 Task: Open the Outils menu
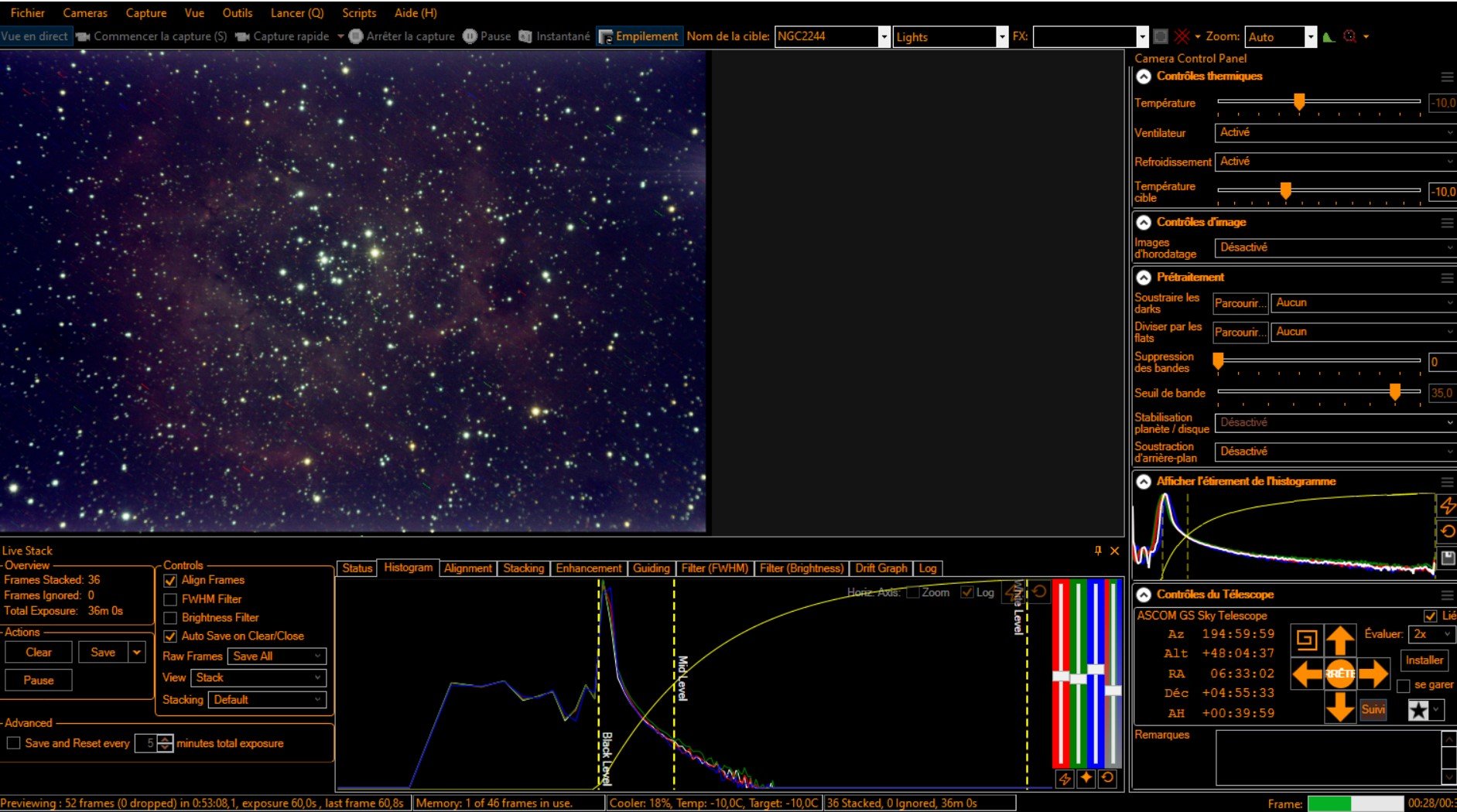238,13
